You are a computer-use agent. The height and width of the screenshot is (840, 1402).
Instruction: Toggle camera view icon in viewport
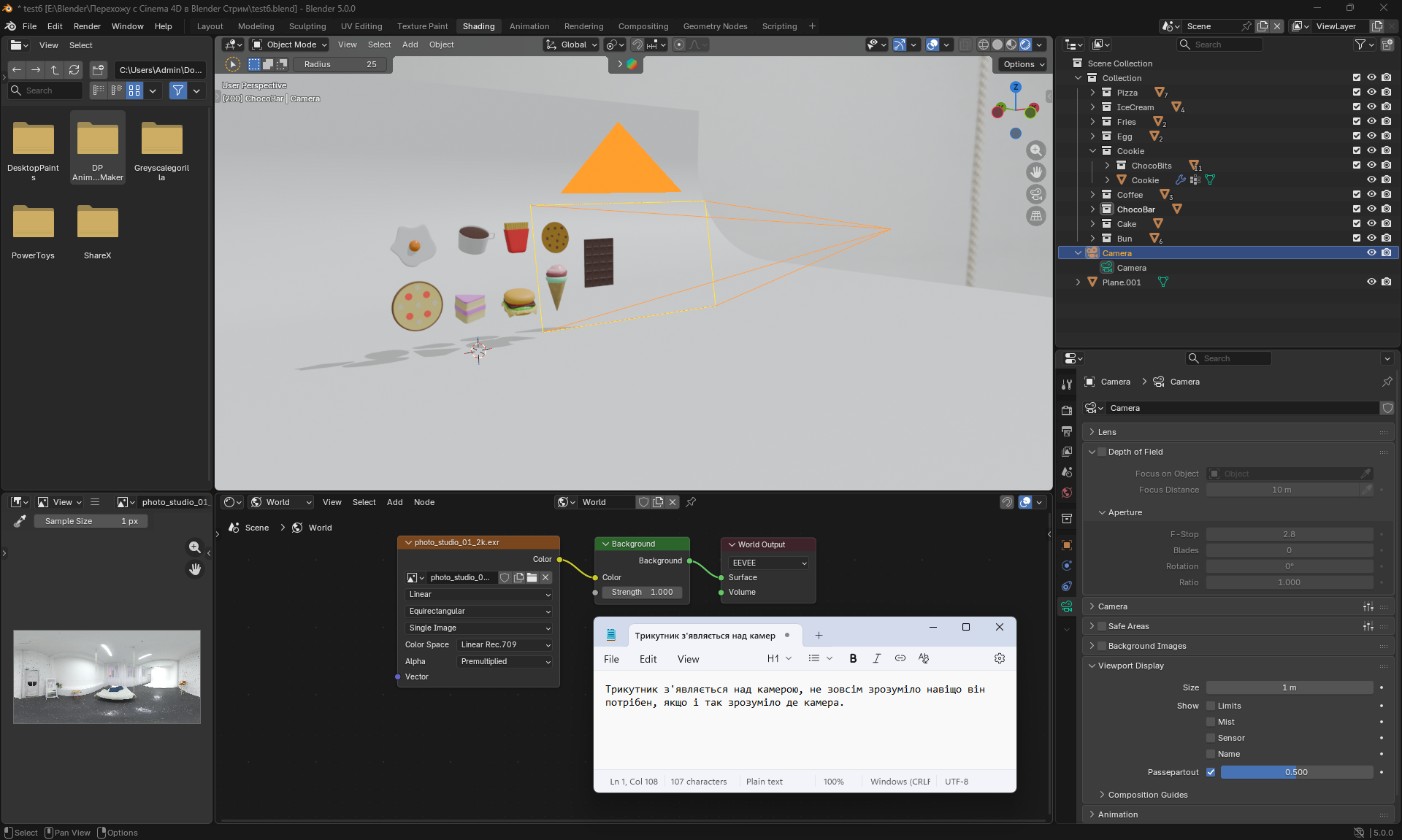pyautogui.click(x=1035, y=194)
